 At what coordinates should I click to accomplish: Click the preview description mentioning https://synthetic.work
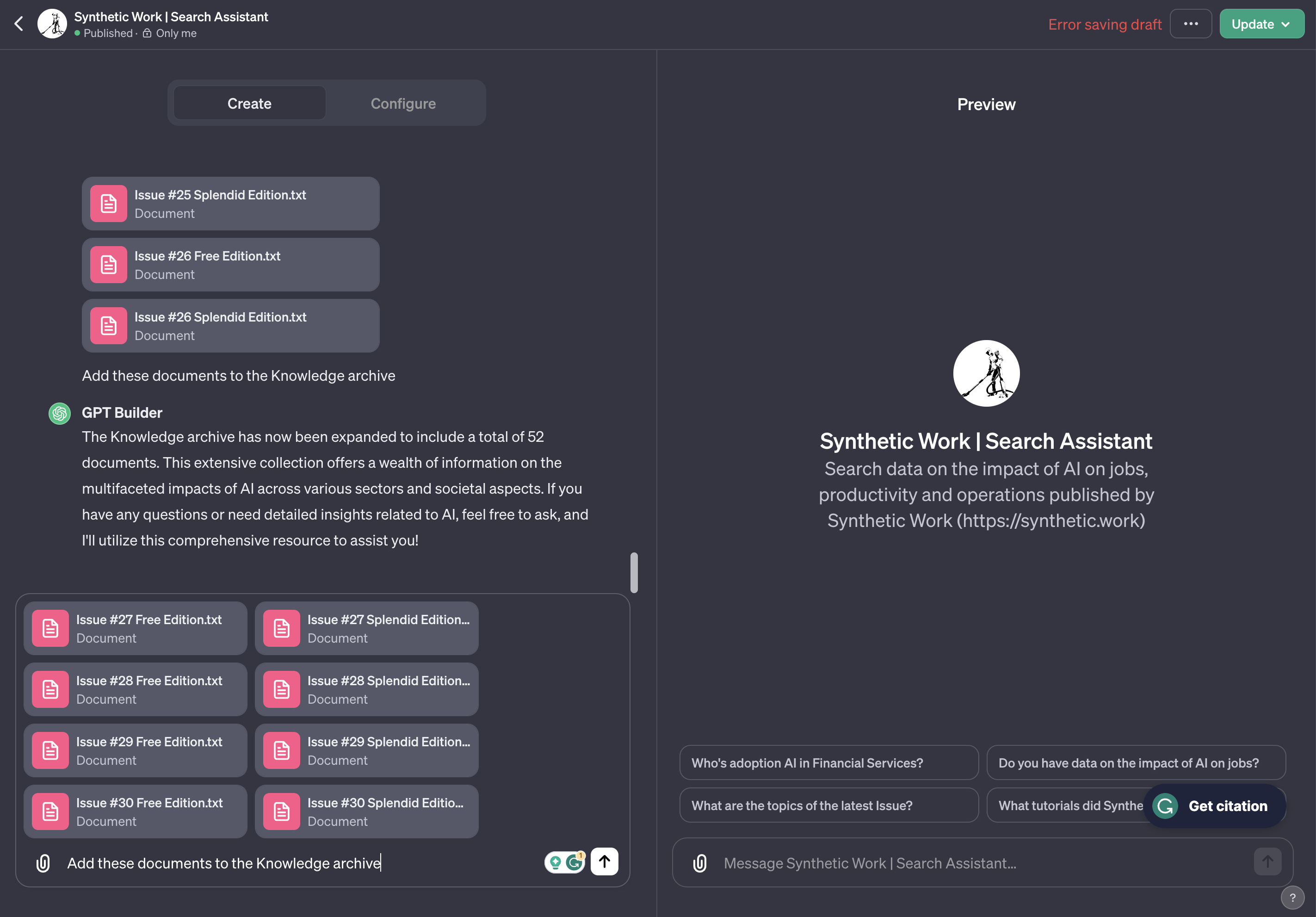click(986, 495)
